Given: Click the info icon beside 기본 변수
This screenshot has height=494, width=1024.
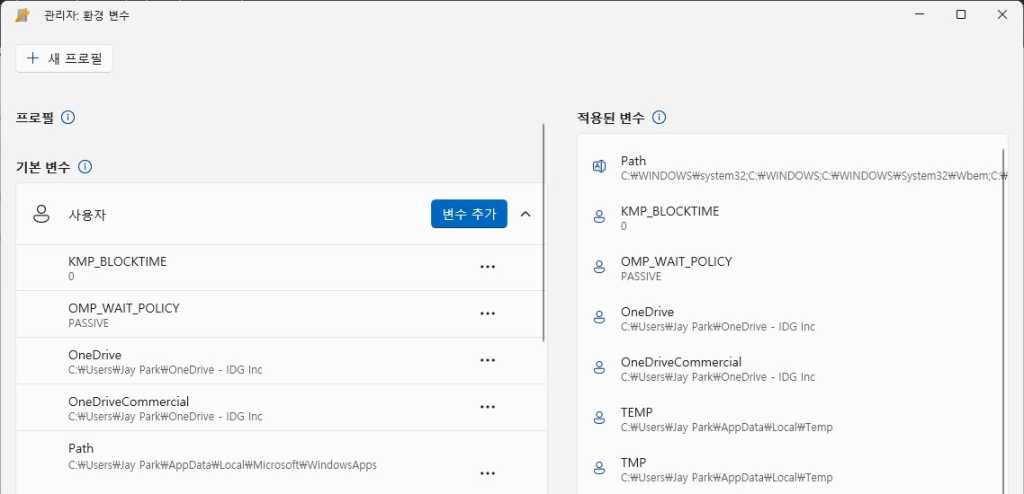Looking at the screenshot, I should tap(85, 167).
